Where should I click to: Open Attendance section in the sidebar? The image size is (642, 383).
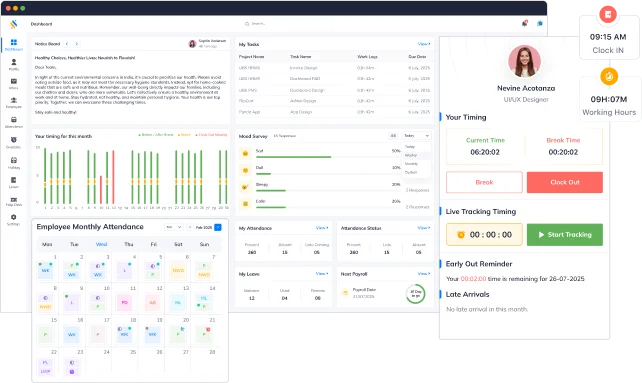tap(14, 122)
